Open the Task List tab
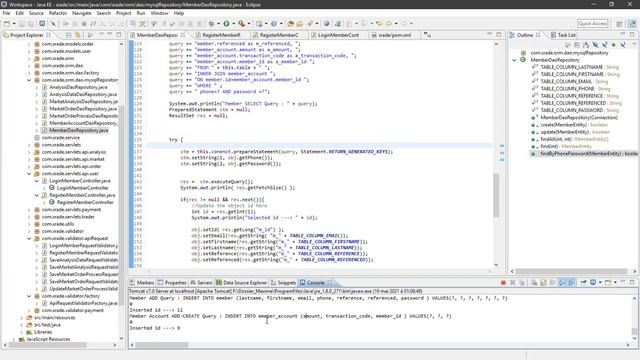 [x=563, y=35]
